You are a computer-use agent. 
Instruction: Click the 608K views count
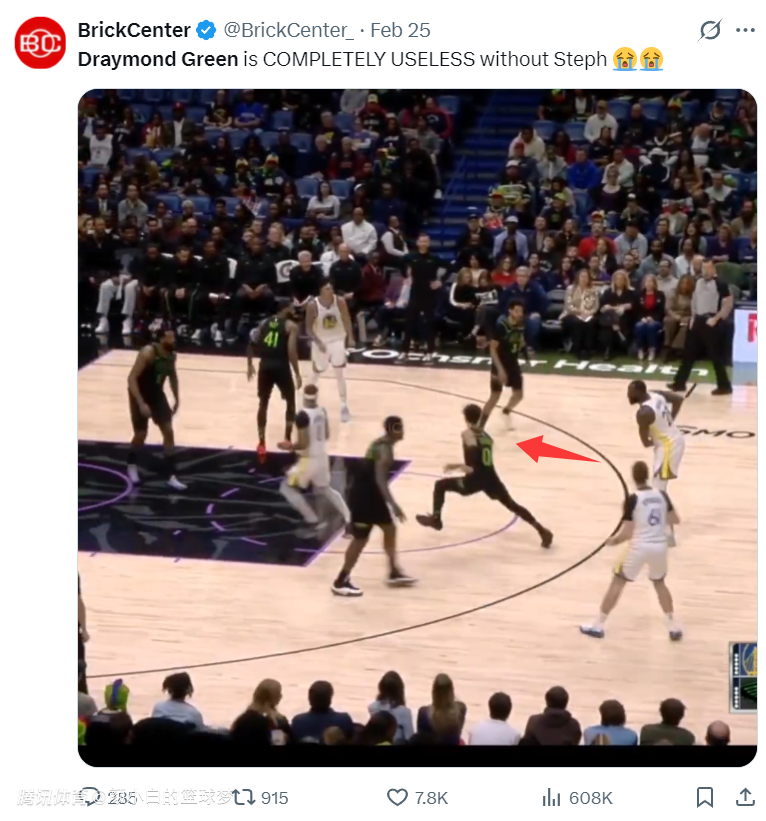[x=591, y=797]
